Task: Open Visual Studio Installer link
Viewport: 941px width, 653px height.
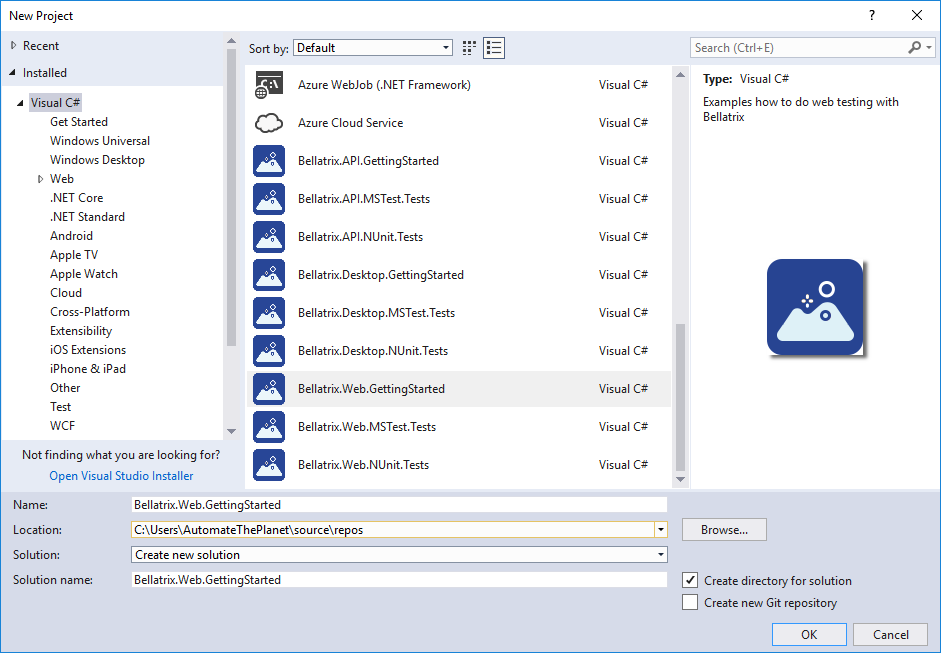Action: (121, 476)
